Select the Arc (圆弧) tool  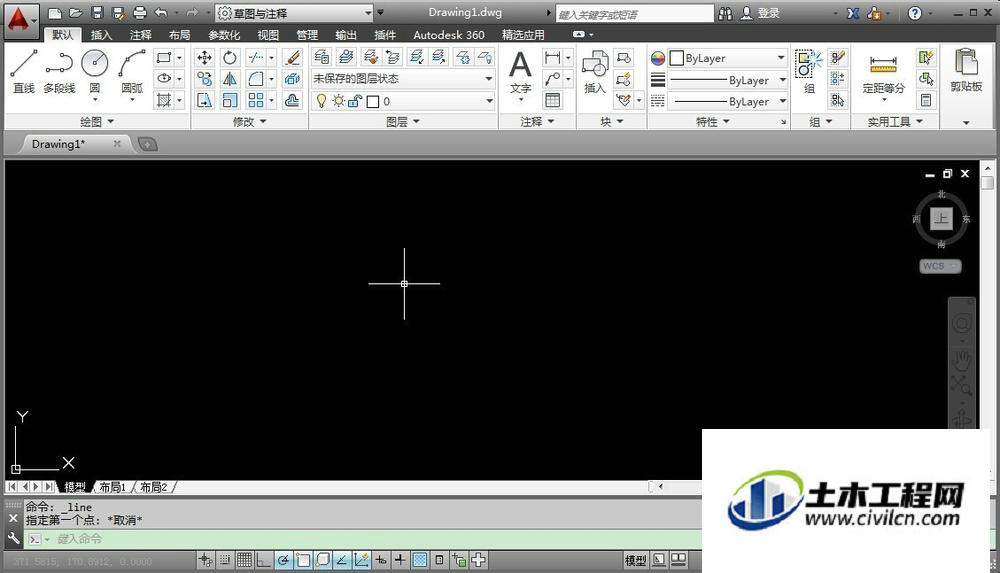coord(132,72)
